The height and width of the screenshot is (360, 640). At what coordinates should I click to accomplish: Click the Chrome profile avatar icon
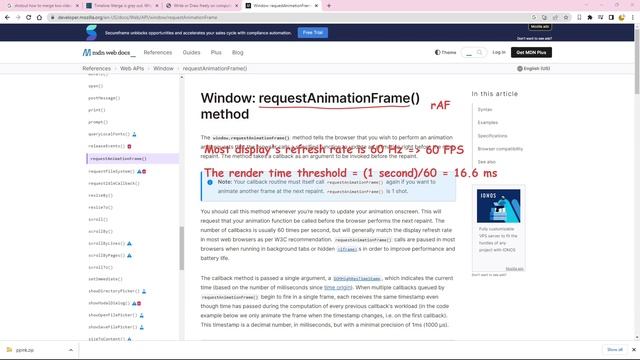pyautogui.click(x=622, y=18)
